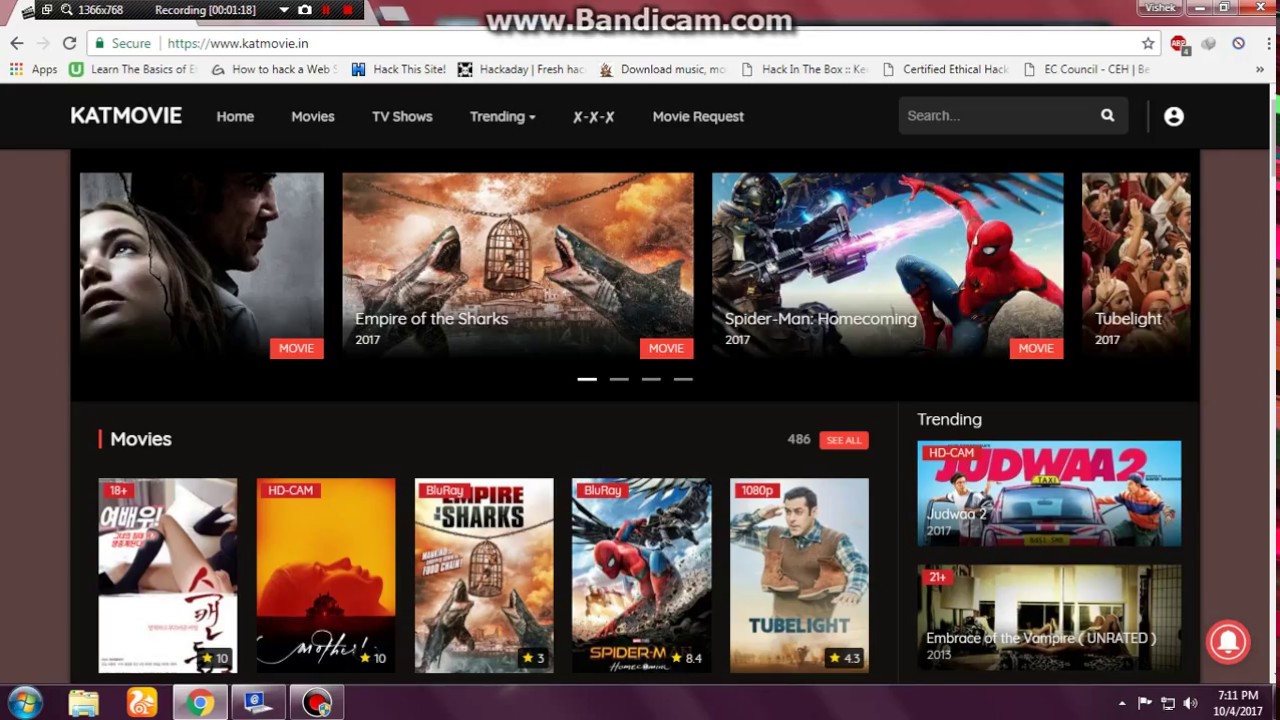
Task: Open the Tubelight carousel slide
Action: [1136, 265]
